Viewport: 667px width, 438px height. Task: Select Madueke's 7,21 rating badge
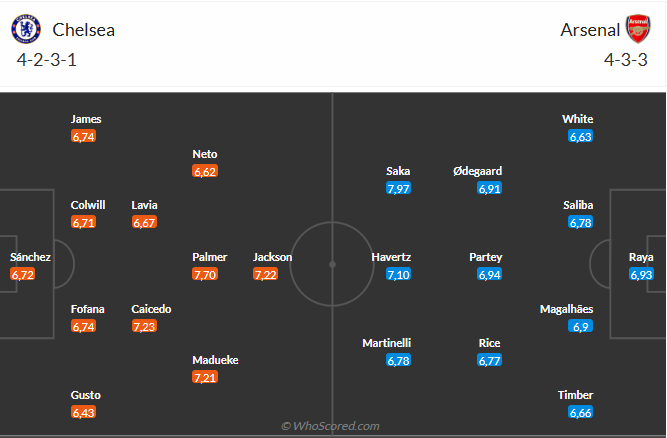(204, 377)
